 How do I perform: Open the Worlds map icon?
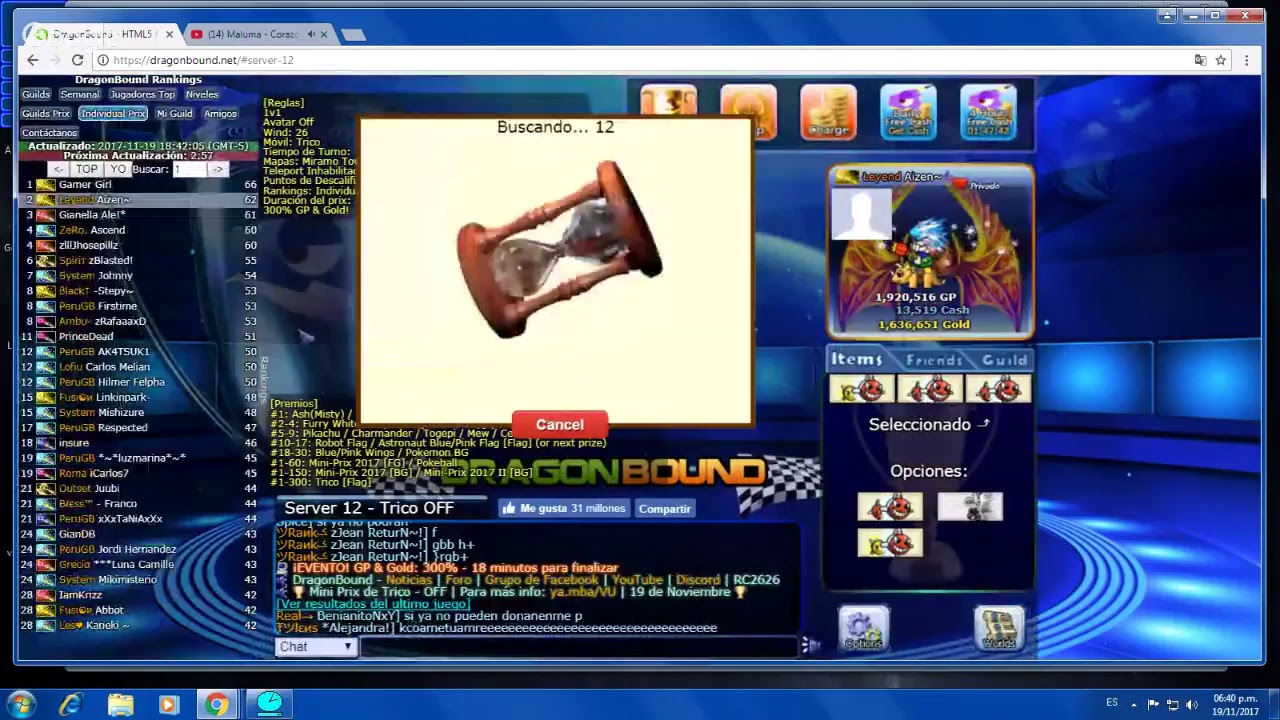pyautogui.click(x=999, y=629)
